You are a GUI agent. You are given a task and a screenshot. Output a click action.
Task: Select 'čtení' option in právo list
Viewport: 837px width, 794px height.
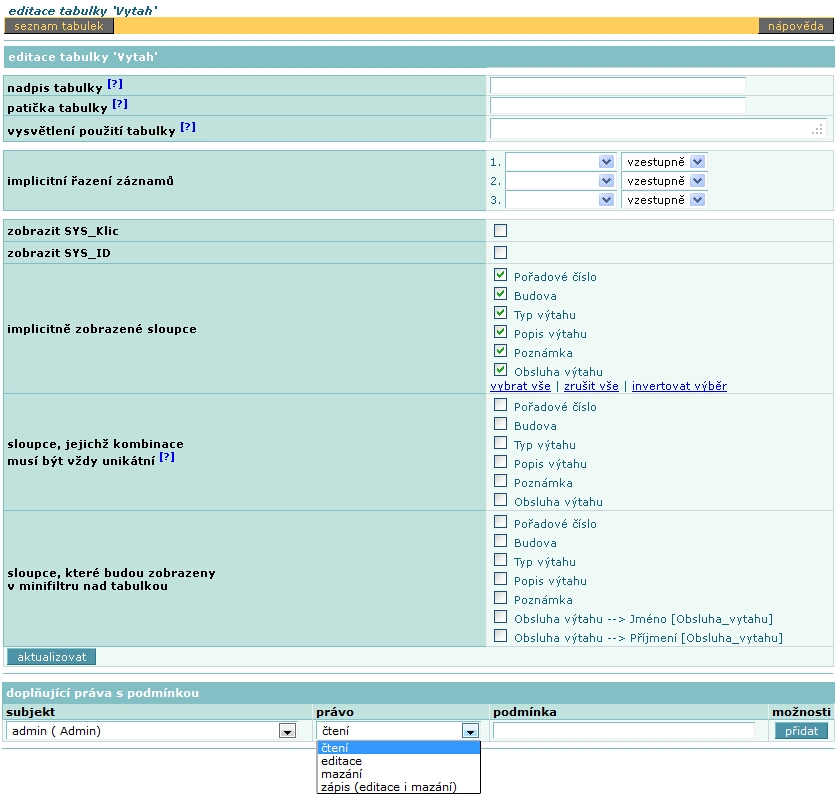tap(398, 748)
